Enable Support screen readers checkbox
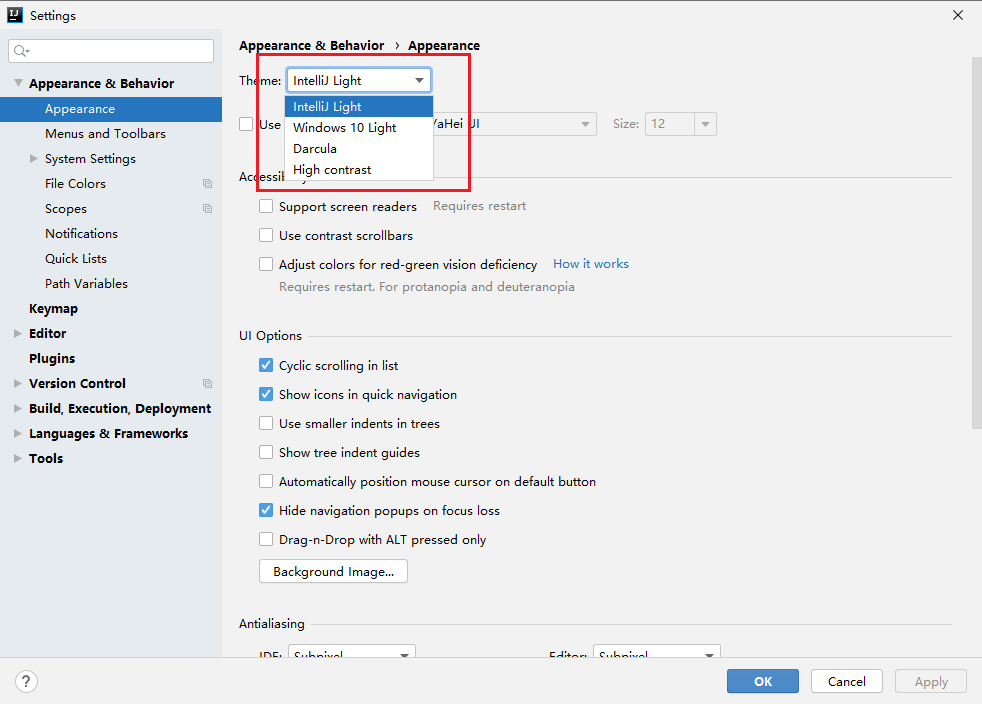Viewport: 982px width, 704px height. [266, 206]
